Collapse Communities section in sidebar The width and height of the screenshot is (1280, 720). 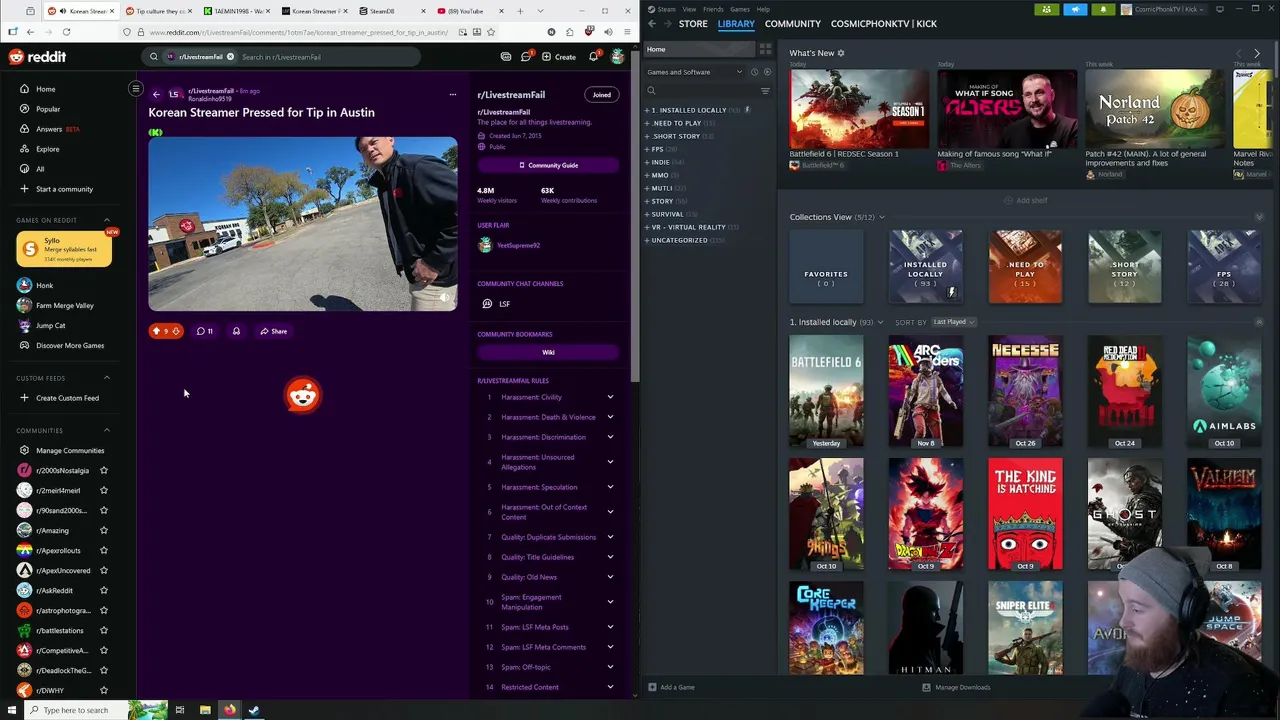107,430
